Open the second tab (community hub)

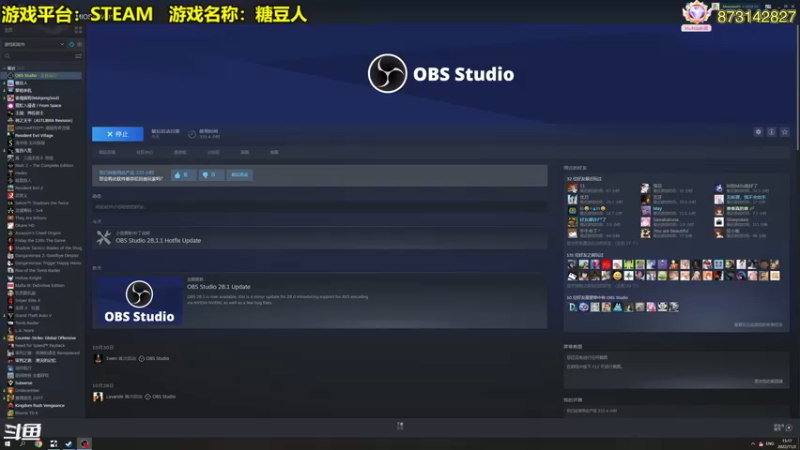tap(144, 152)
